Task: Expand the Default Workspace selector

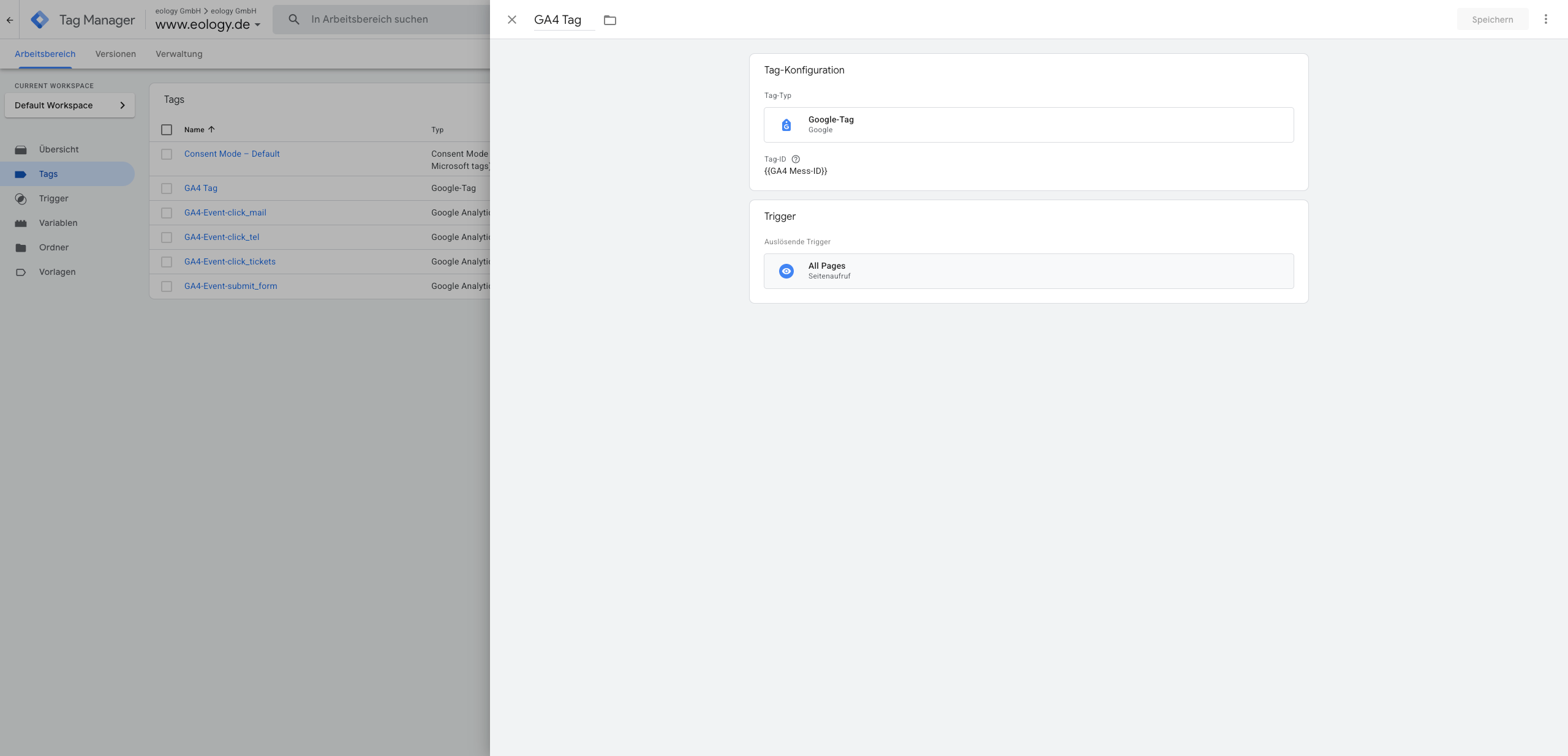Action: 70,105
